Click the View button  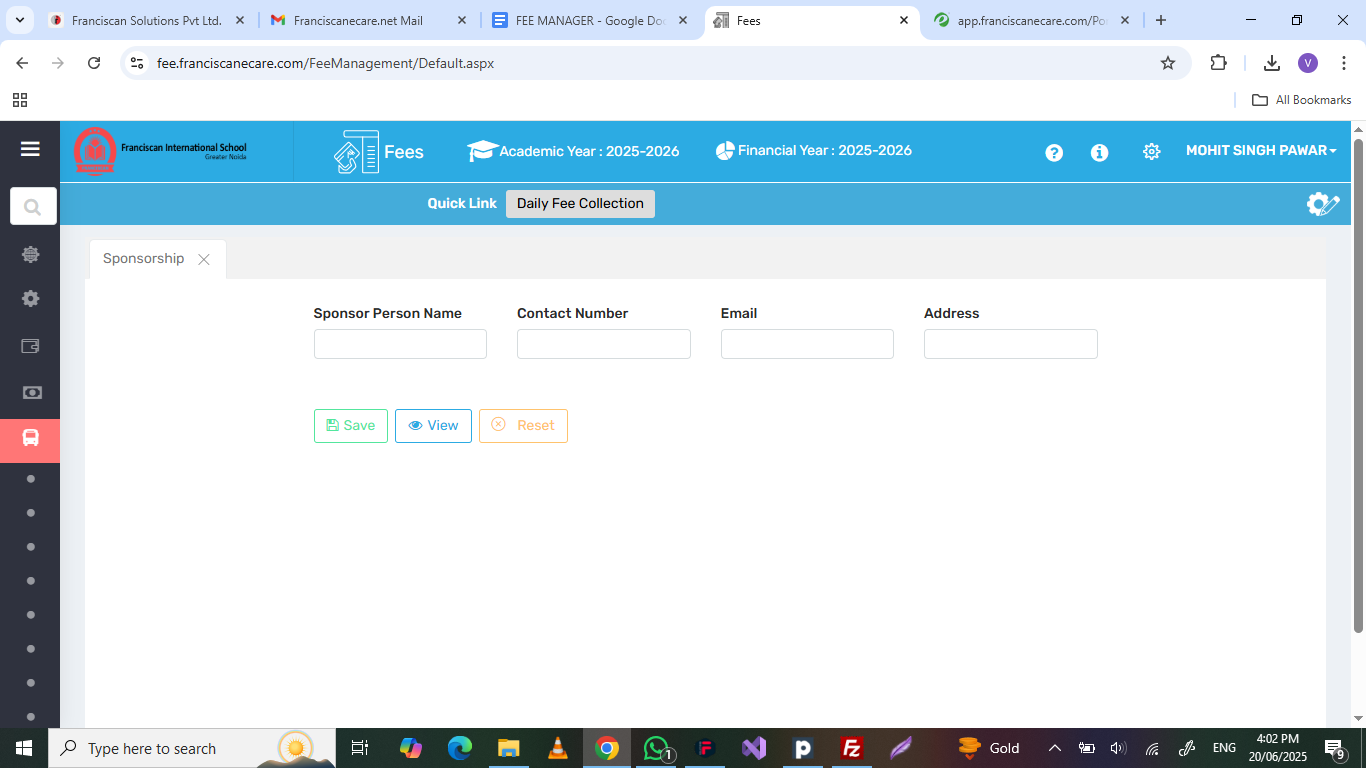point(433,426)
